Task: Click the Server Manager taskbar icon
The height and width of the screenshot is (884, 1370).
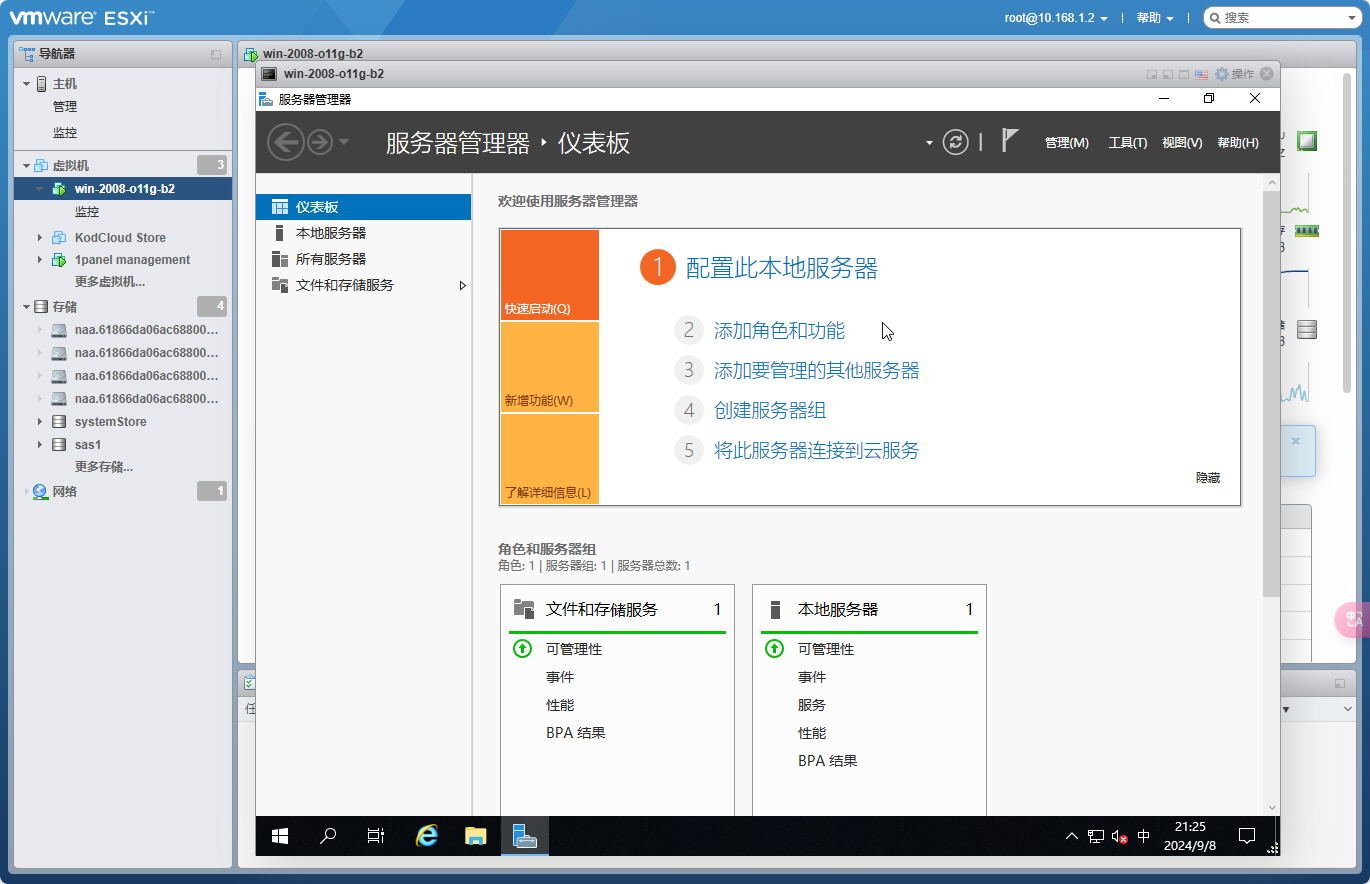Action: 525,836
